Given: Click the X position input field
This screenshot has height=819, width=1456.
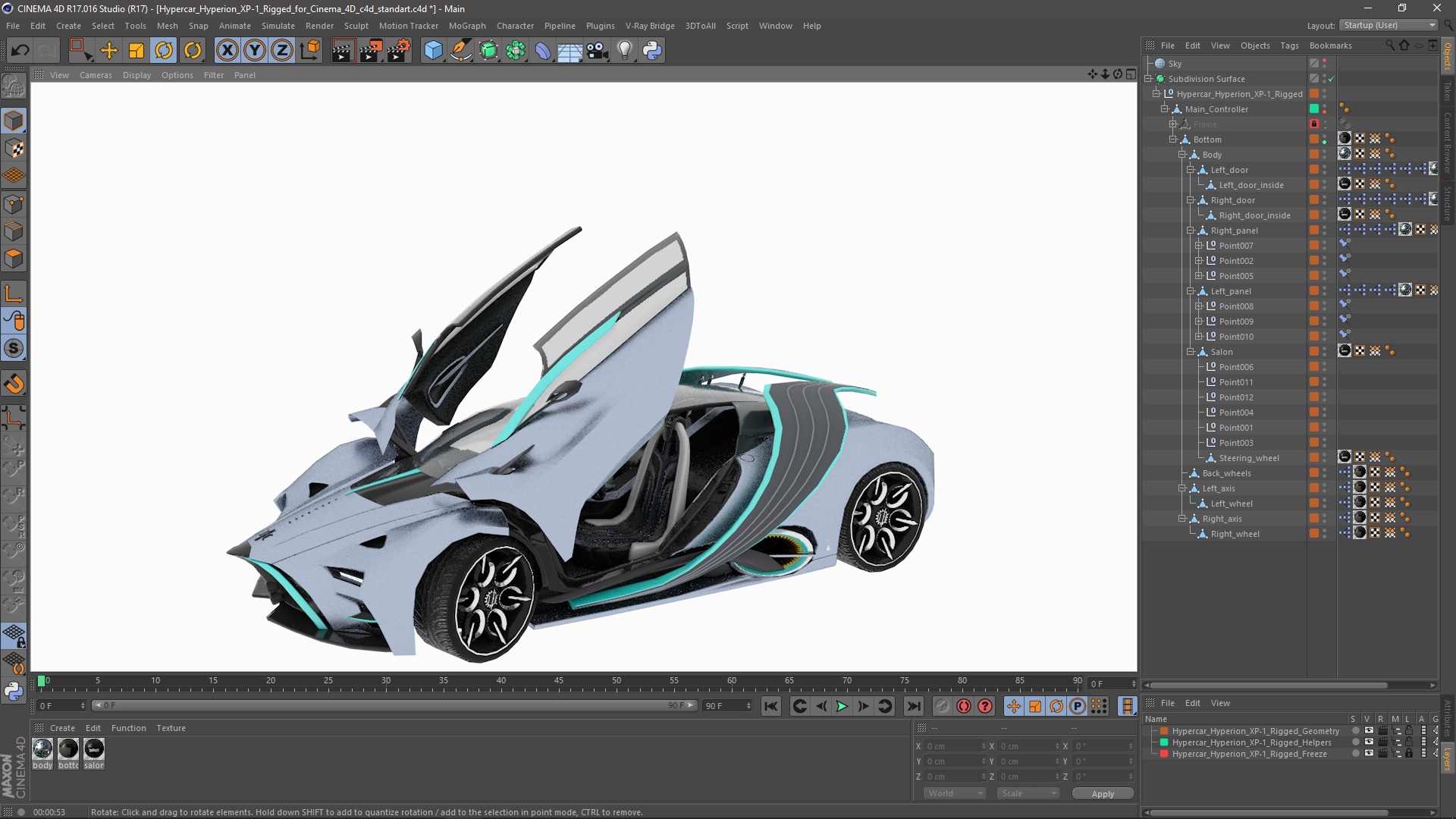Looking at the screenshot, I should [954, 746].
